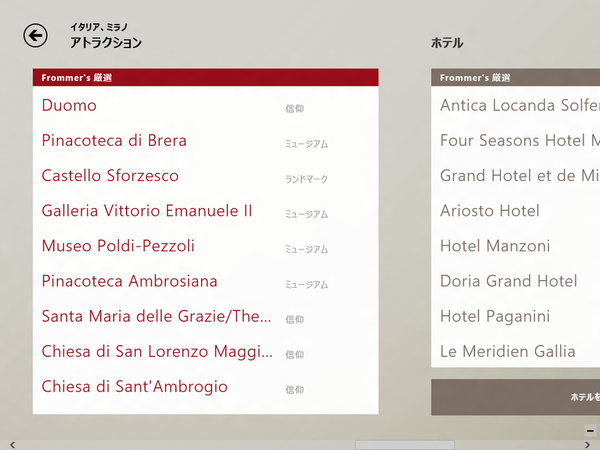Click the back arrow button
The width and height of the screenshot is (600, 450).
pyautogui.click(x=36, y=36)
